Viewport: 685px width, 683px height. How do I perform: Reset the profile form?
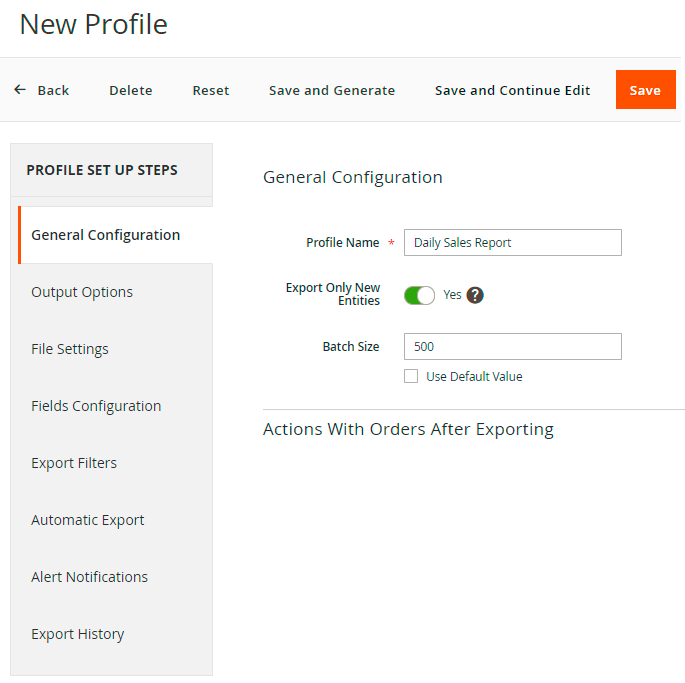(211, 90)
